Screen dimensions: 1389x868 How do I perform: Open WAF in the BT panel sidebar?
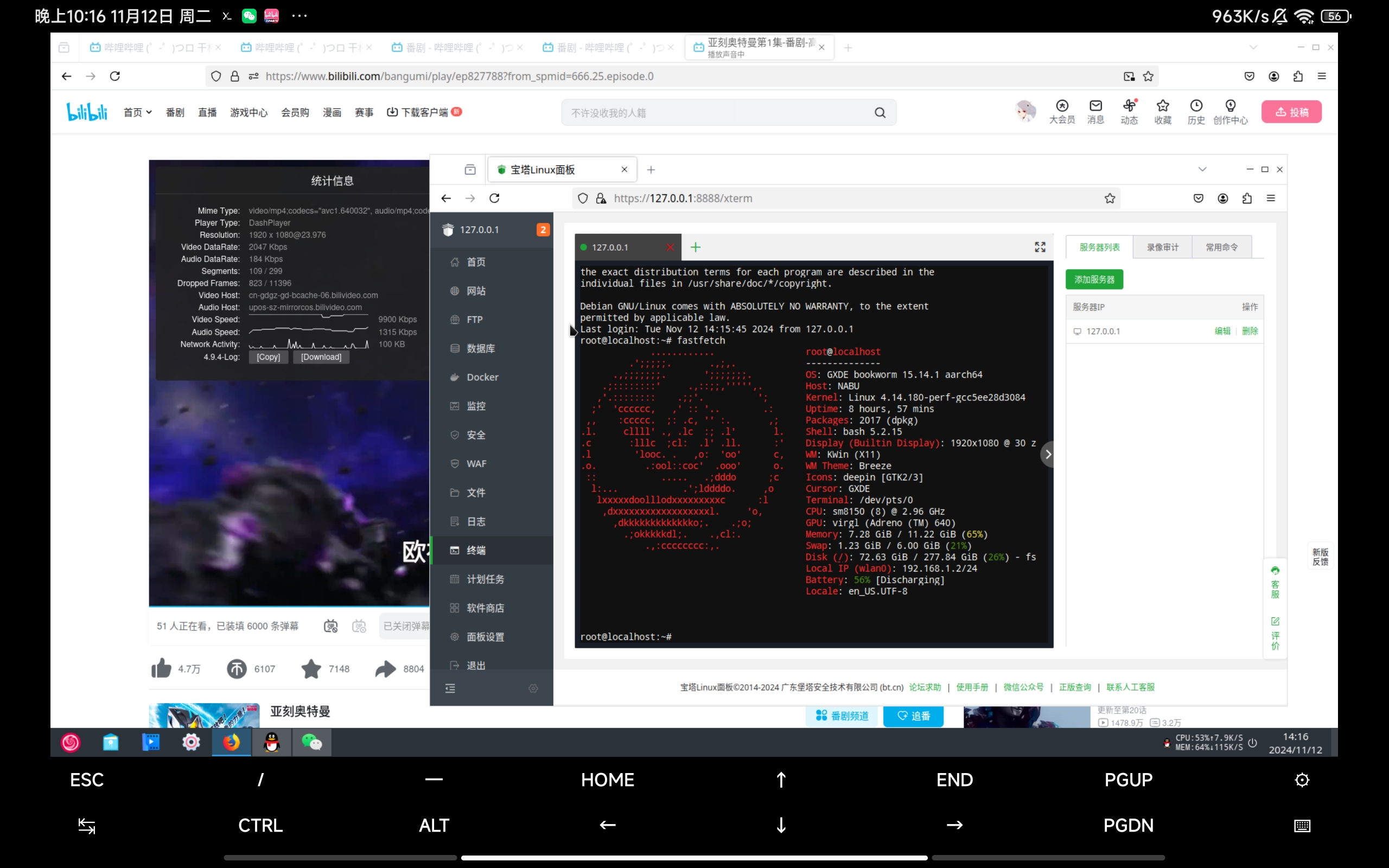click(476, 464)
